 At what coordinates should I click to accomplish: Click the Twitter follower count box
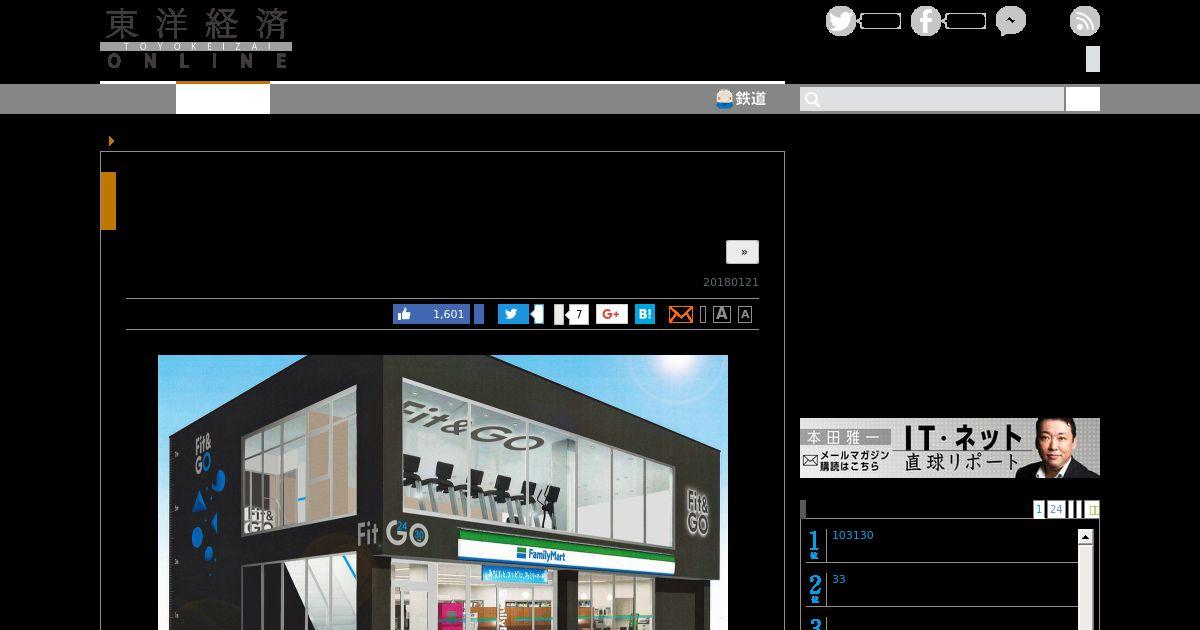point(880,21)
